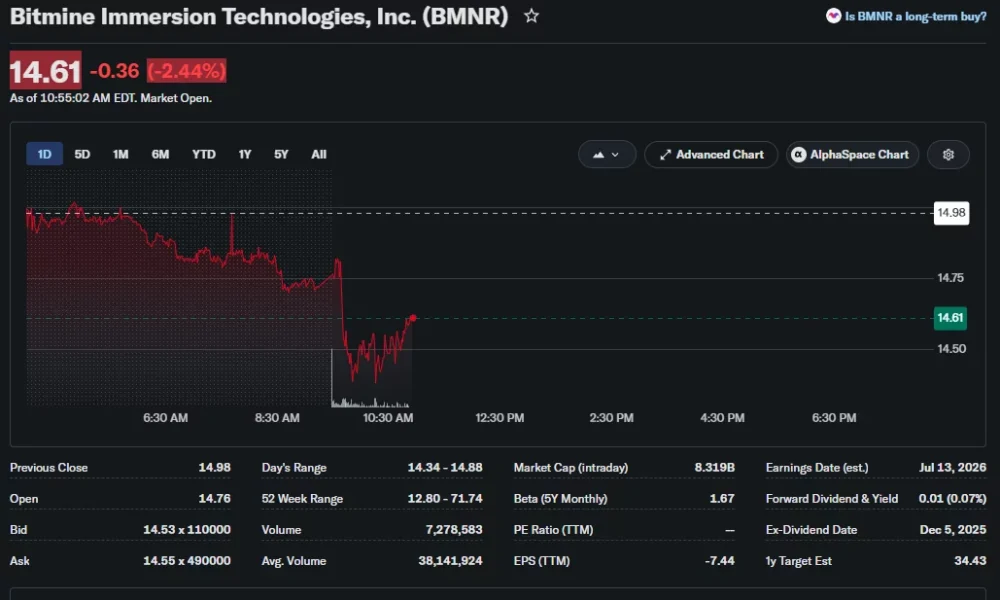Click the Ex-Dividend Date value Dec 5, 2025

[x=953, y=529]
